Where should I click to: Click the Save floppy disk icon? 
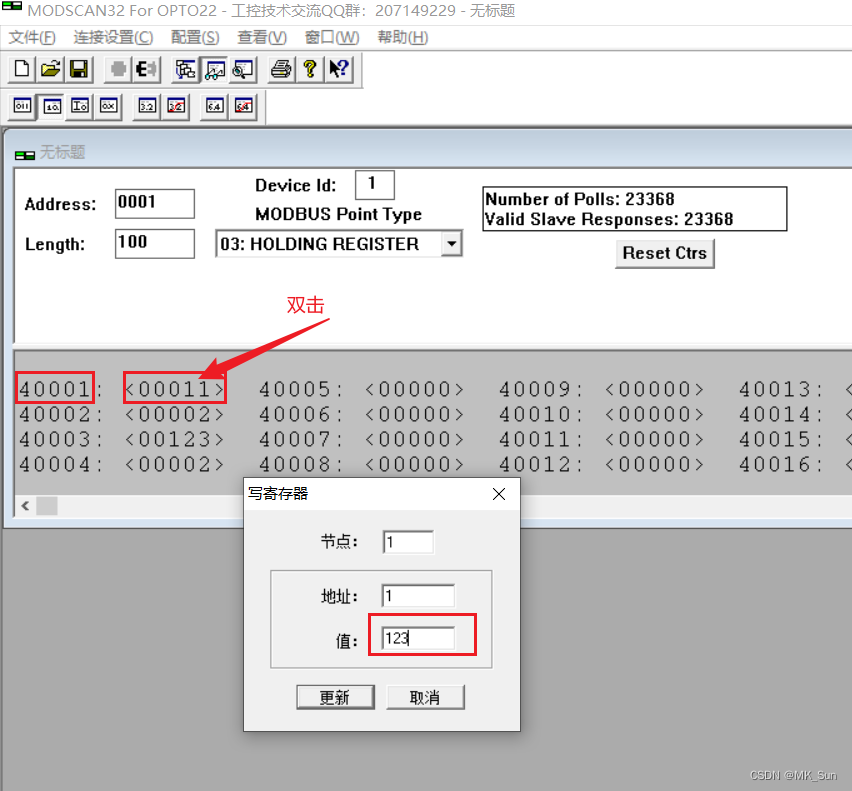pyautogui.click(x=79, y=69)
